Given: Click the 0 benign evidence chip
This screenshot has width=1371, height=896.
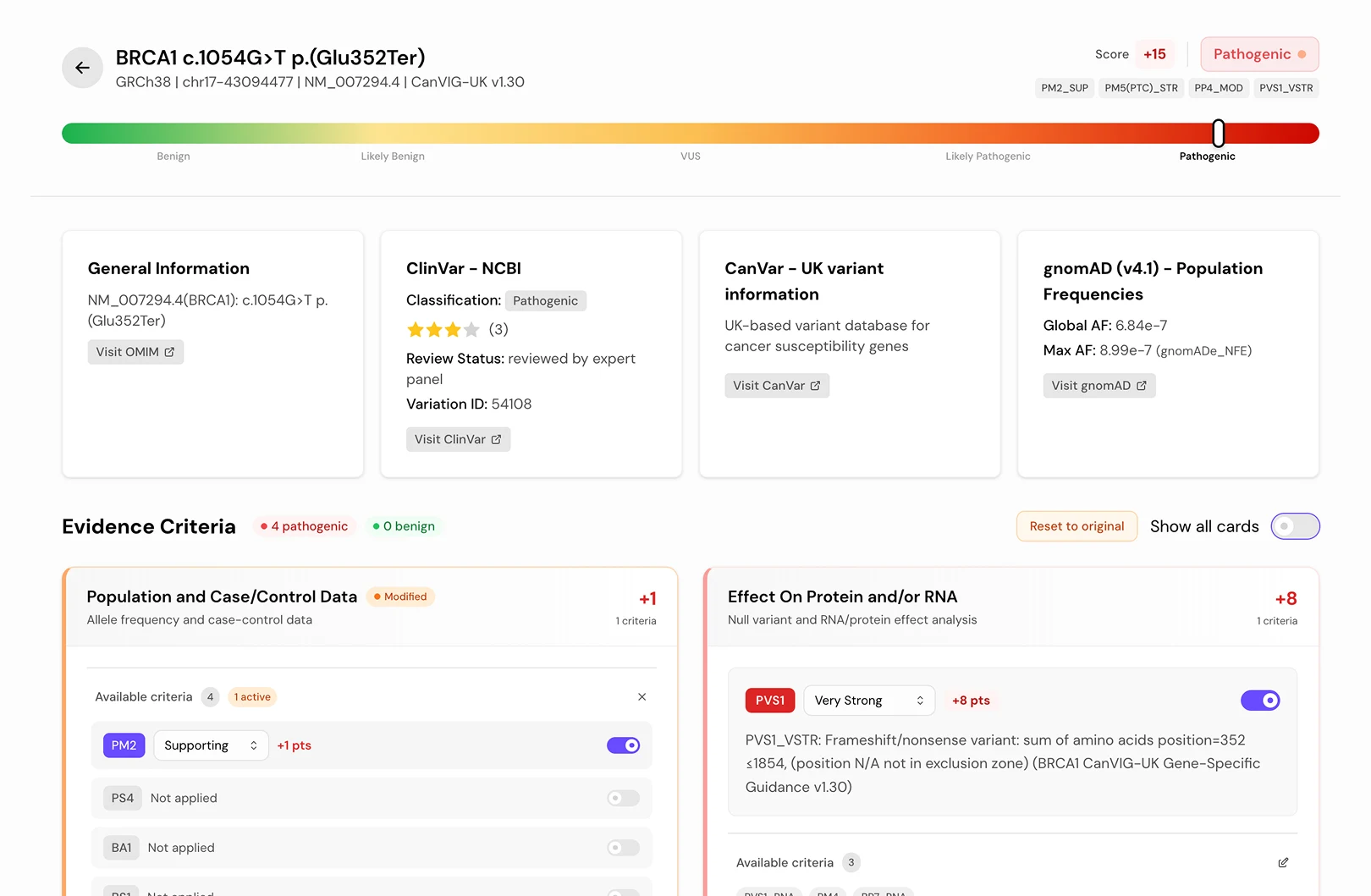Looking at the screenshot, I should tap(404, 526).
